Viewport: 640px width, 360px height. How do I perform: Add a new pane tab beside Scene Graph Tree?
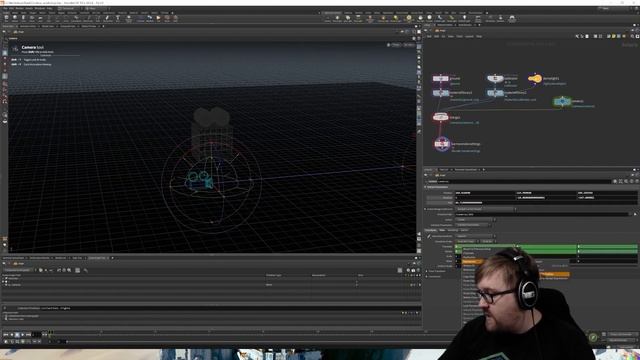(113, 258)
